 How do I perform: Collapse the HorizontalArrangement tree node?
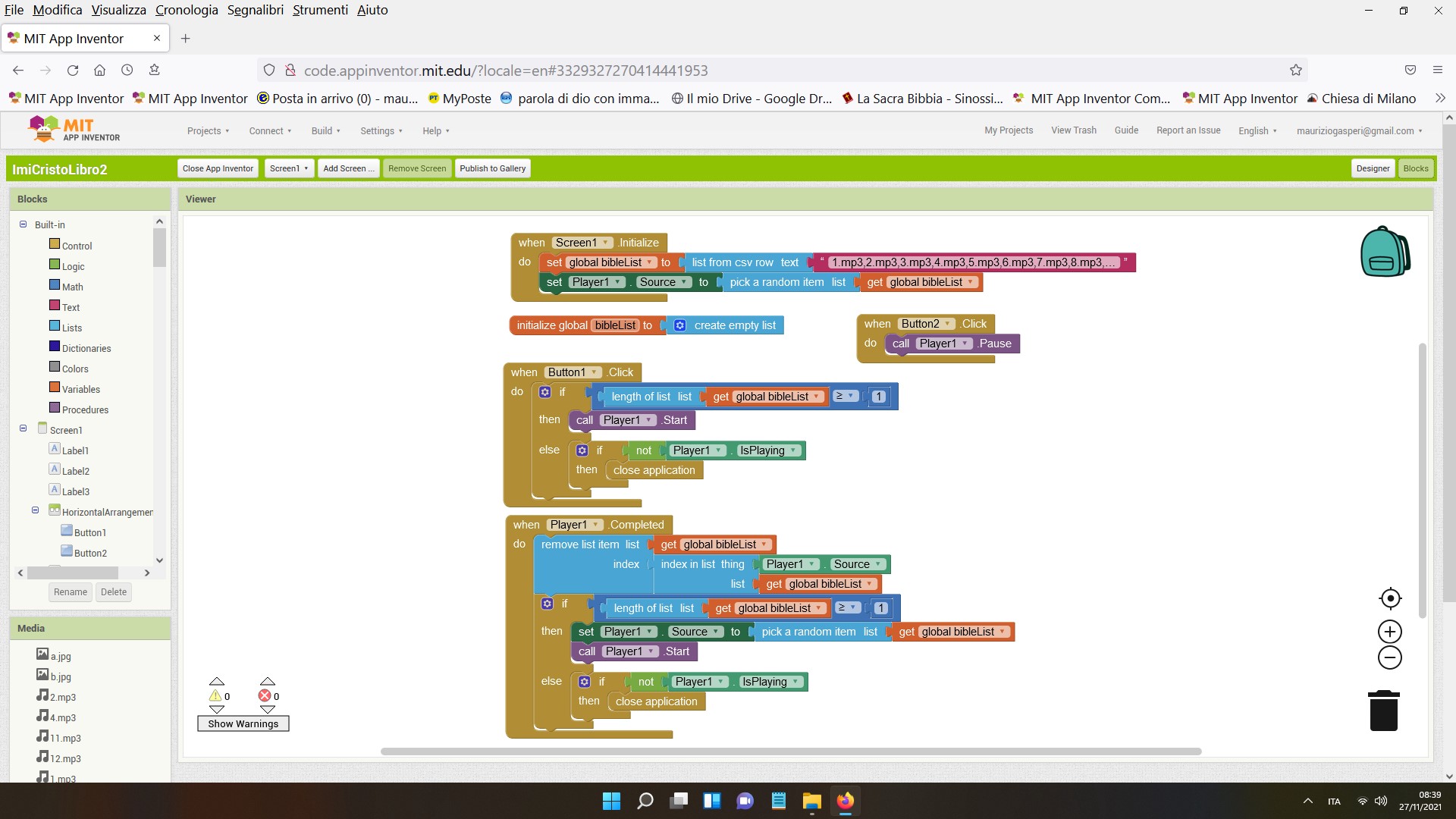click(35, 511)
